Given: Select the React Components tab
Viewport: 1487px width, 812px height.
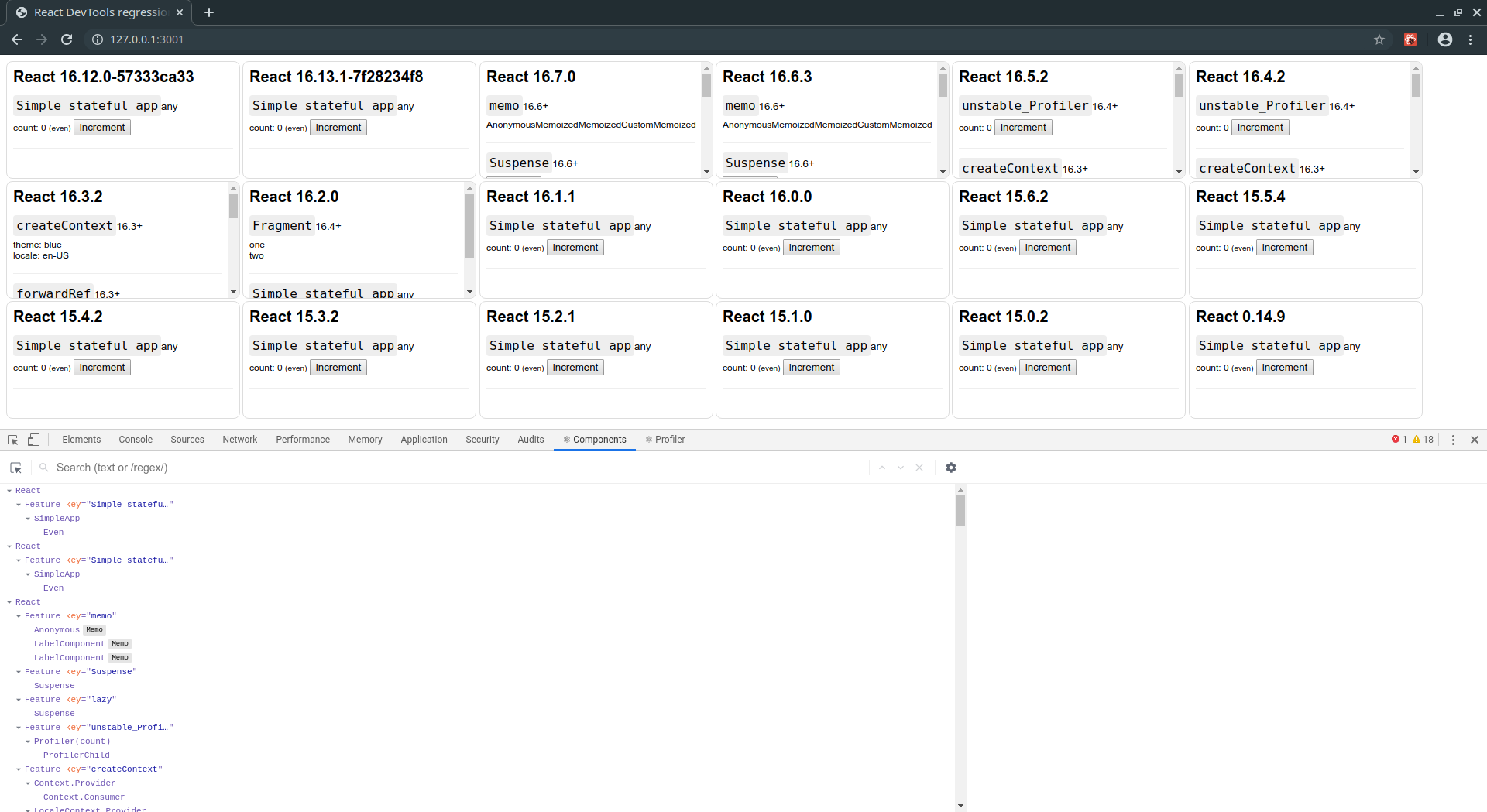Looking at the screenshot, I should point(595,440).
